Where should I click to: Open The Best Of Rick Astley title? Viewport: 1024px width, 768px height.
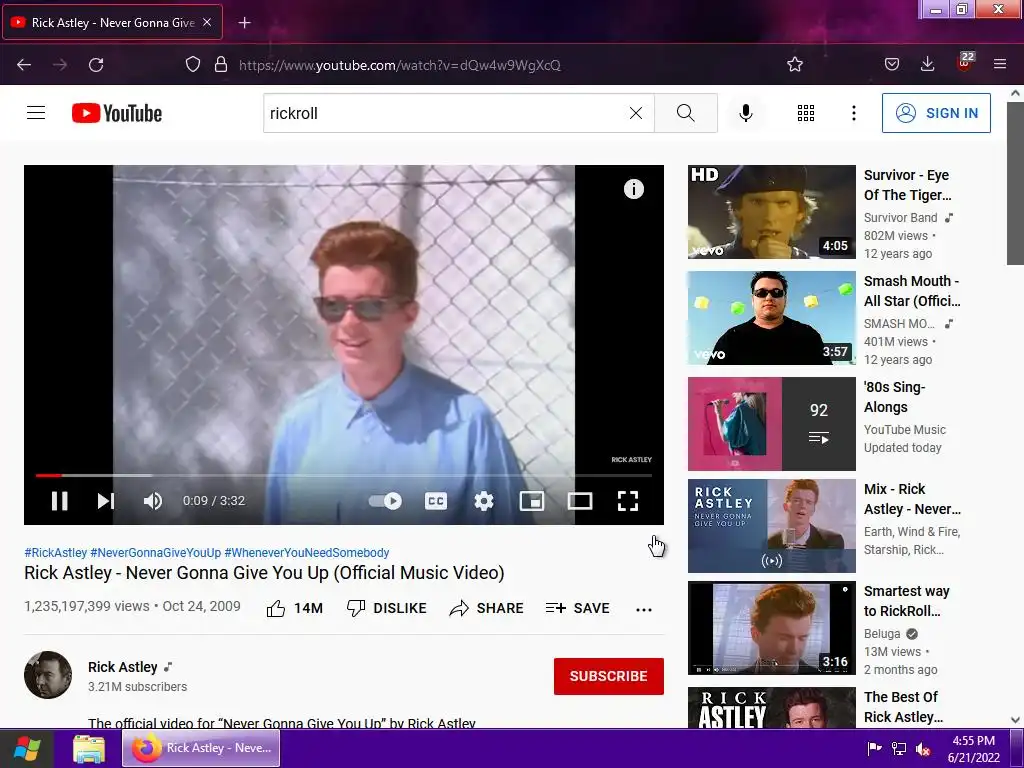pos(903,707)
